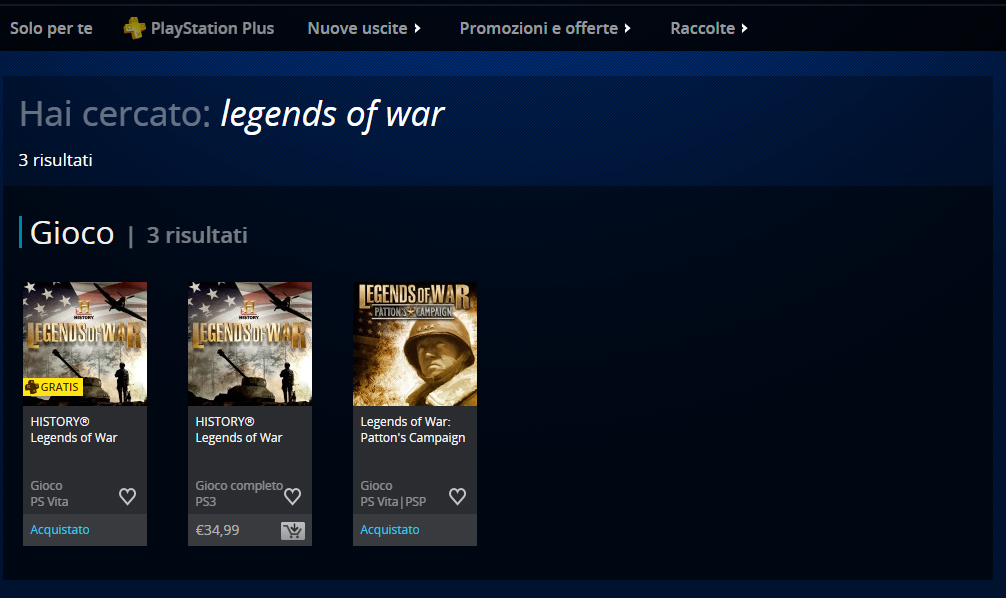Click Acquistato under the PS Vita HISTORY Legends of War game
The image size is (1006, 598).
(x=60, y=529)
